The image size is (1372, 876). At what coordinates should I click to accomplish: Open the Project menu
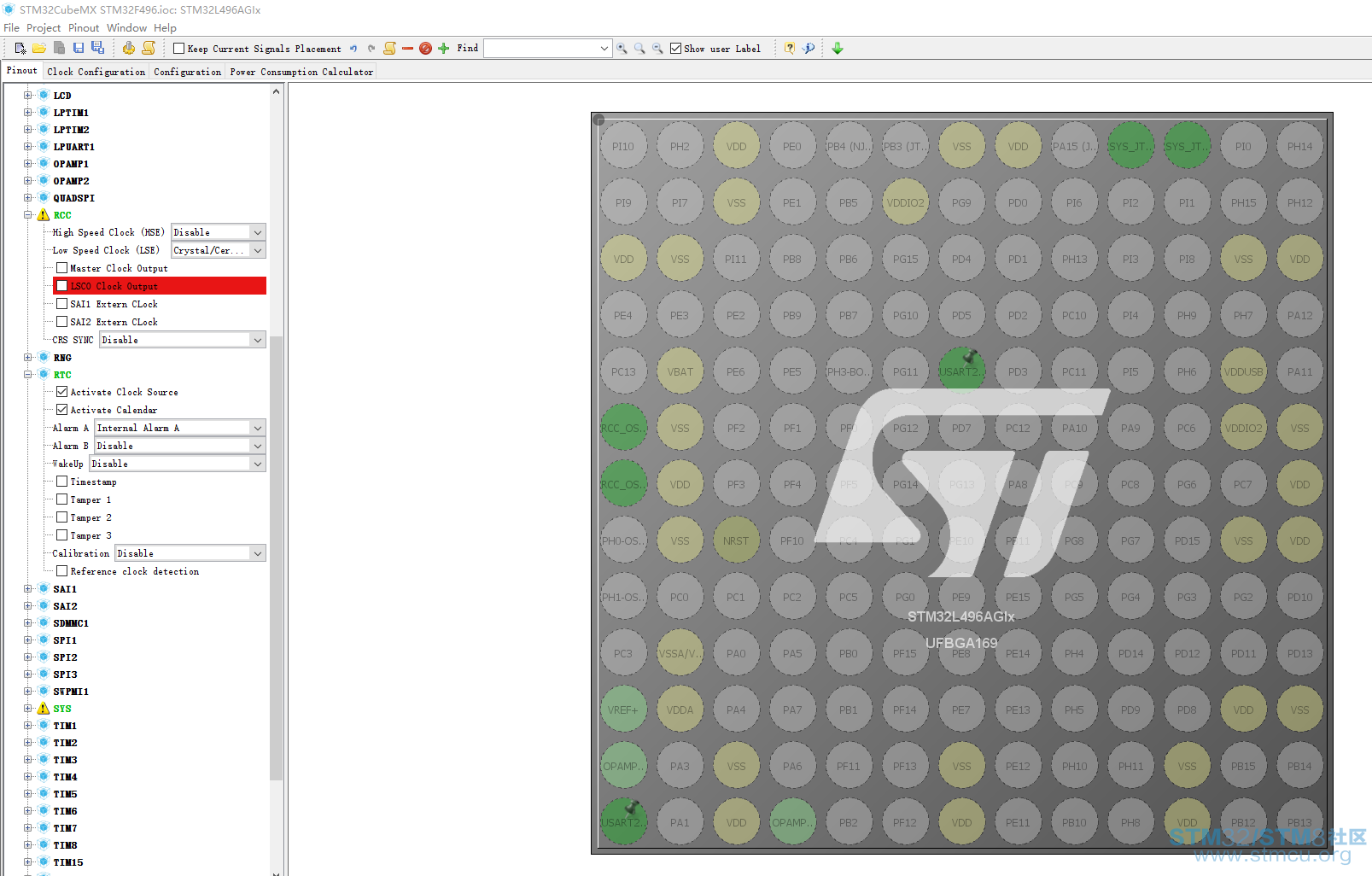point(44,28)
